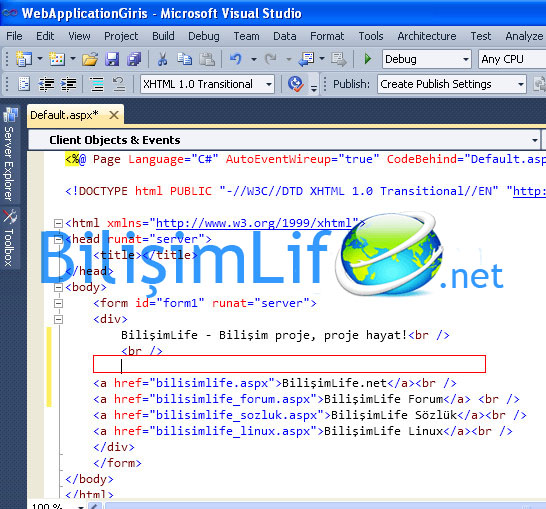The height and width of the screenshot is (509, 546).
Task: Click the Publish icon beside Publish Settings
Action: click(x=540, y=84)
